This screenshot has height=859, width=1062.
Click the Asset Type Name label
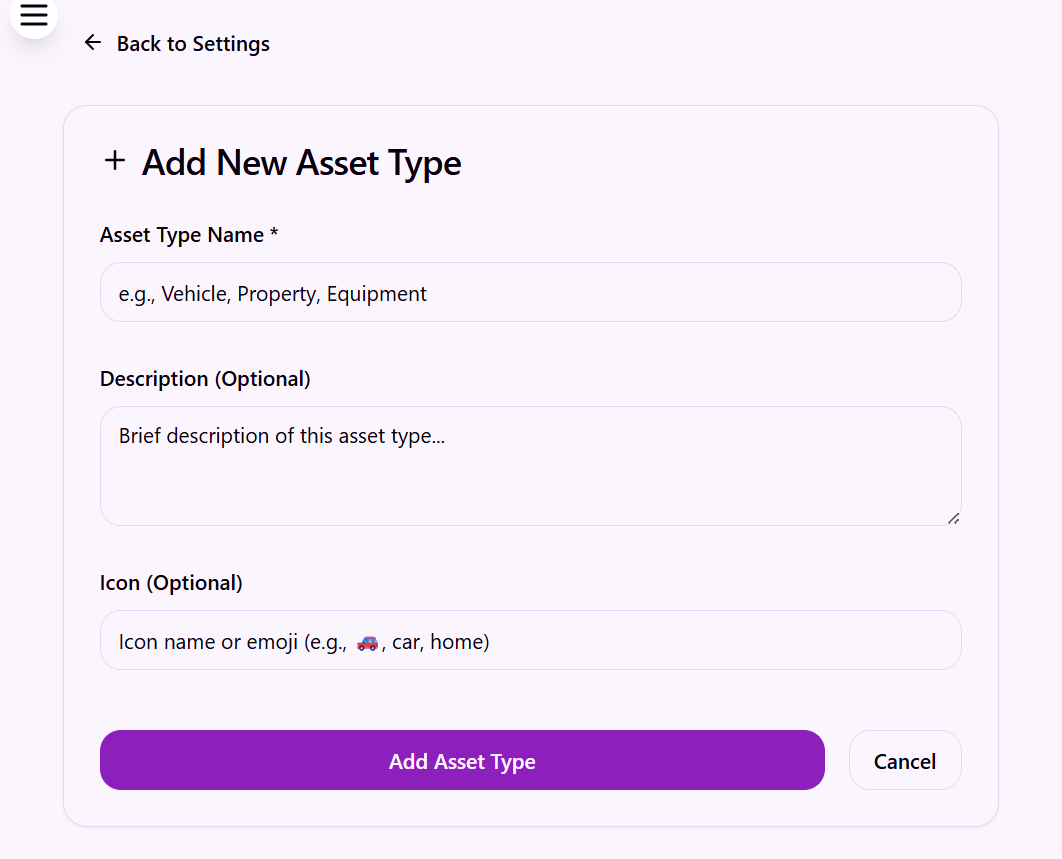pyautogui.click(x=182, y=234)
